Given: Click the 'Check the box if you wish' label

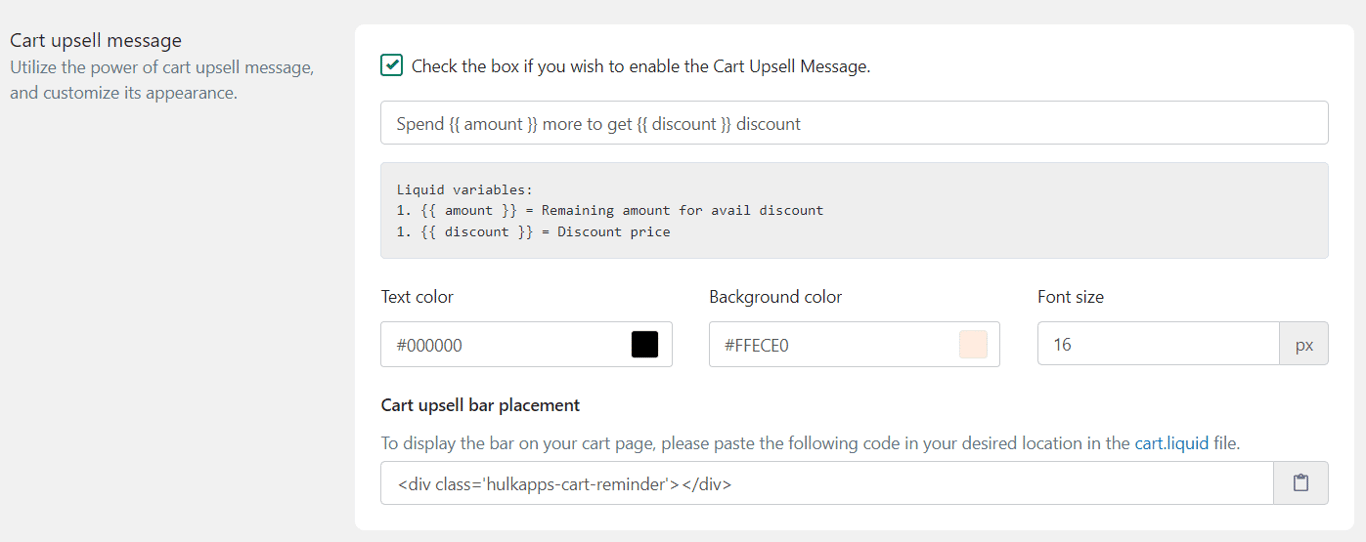Looking at the screenshot, I should 641,66.
